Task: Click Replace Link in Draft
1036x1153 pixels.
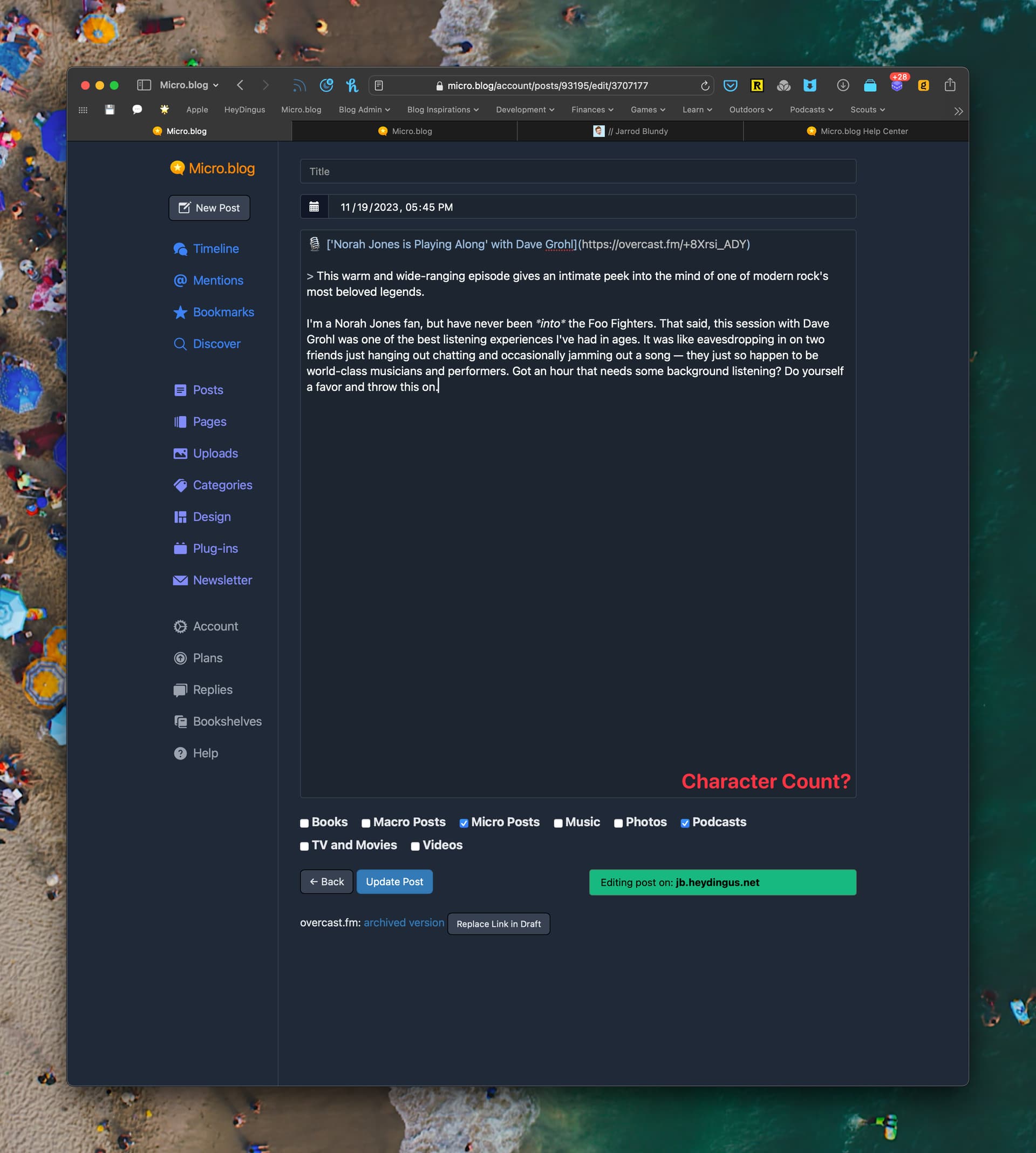Action: coord(499,924)
